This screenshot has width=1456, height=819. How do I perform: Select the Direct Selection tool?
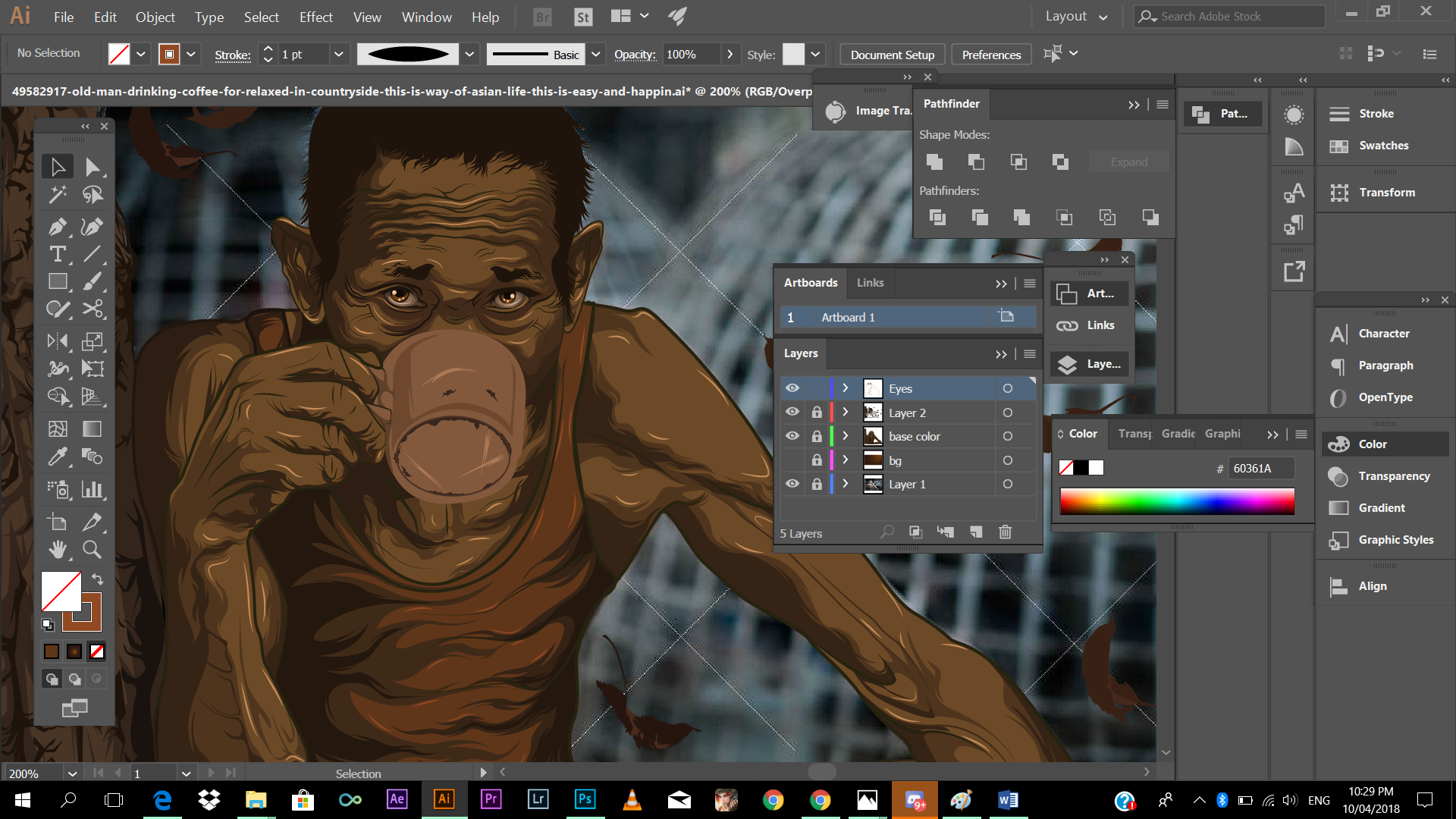(x=93, y=167)
